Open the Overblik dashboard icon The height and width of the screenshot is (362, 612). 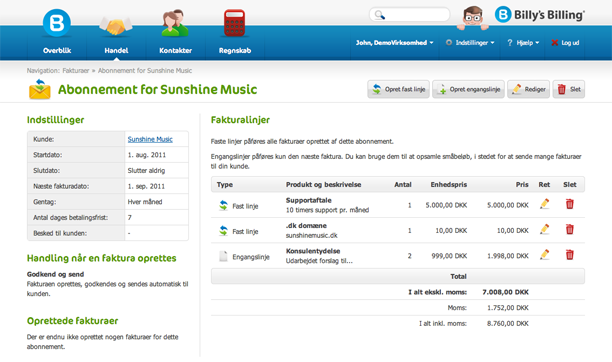tap(57, 23)
